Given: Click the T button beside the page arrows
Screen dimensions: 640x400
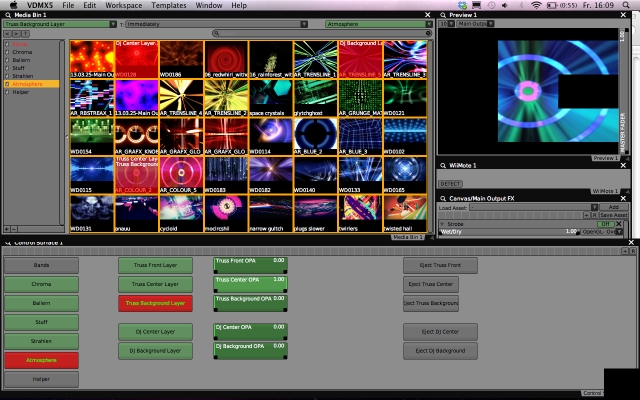Looking at the screenshot, I should [x=25, y=34].
